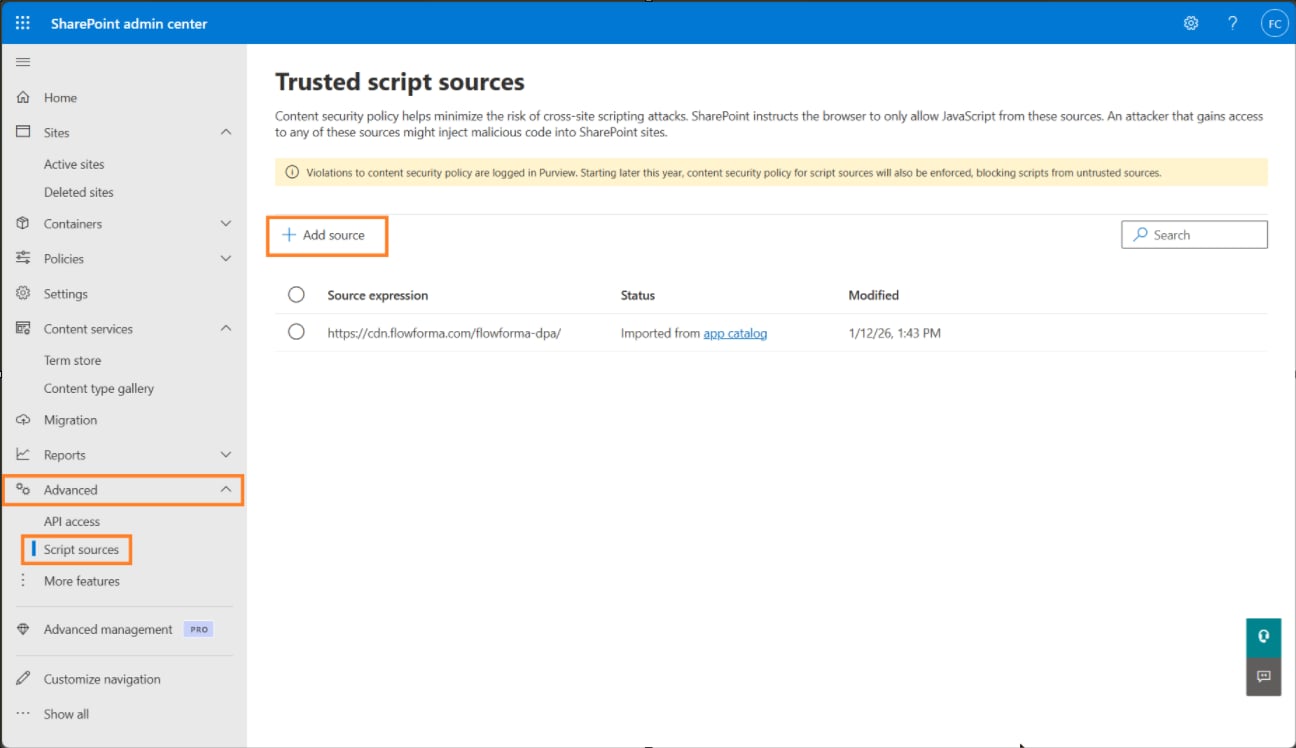Click the Home house icon

coord(23,97)
